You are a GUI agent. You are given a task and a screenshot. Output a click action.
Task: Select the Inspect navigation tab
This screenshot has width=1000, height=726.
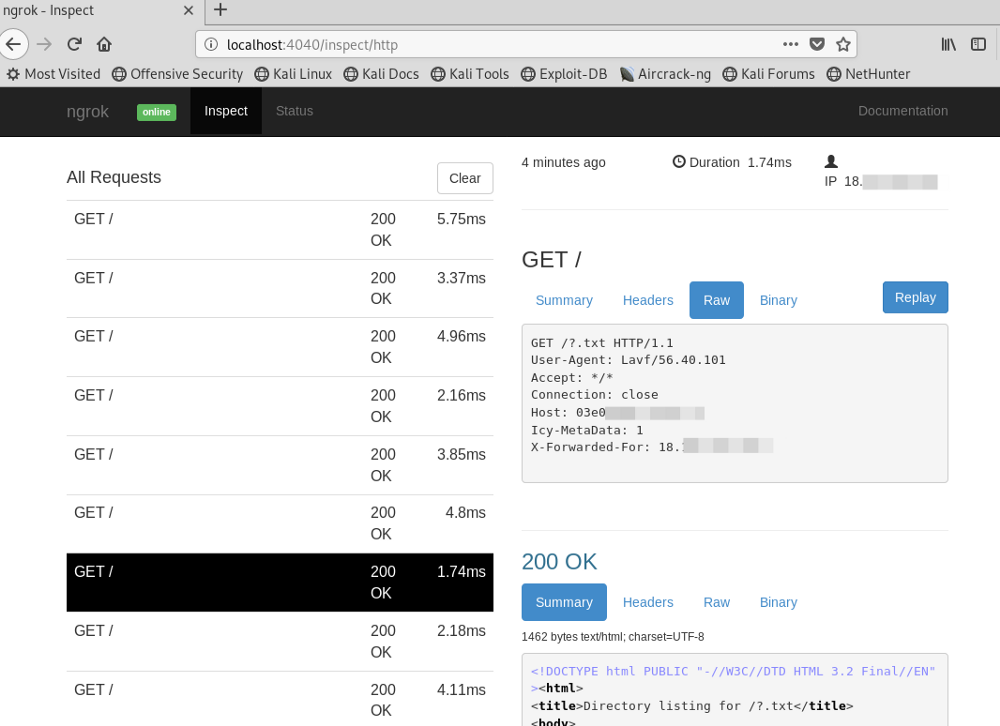(226, 111)
